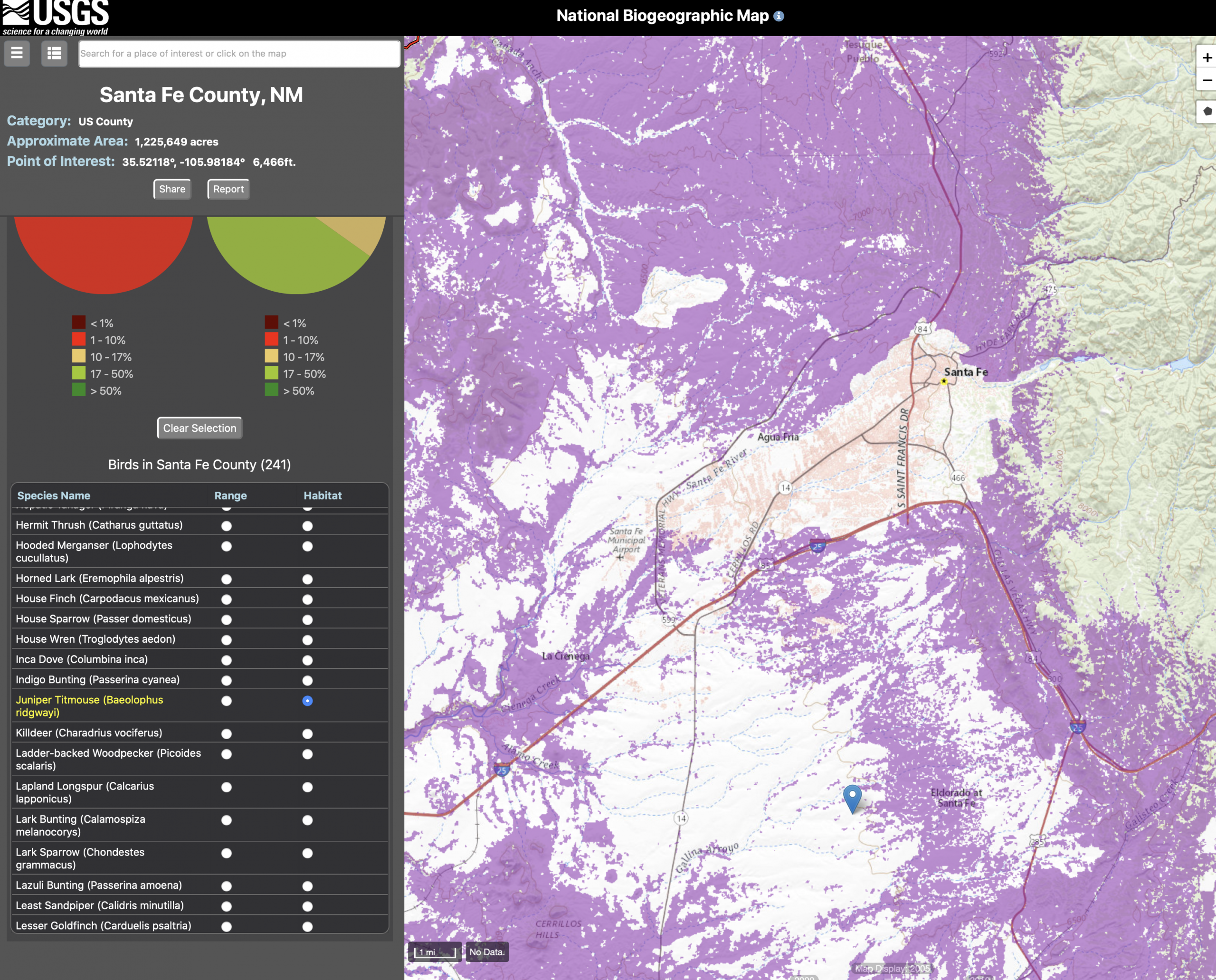Image resolution: width=1216 pixels, height=980 pixels.
Task: Click the Species Name column header
Action: pyautogui.click(x=54, y=495)
